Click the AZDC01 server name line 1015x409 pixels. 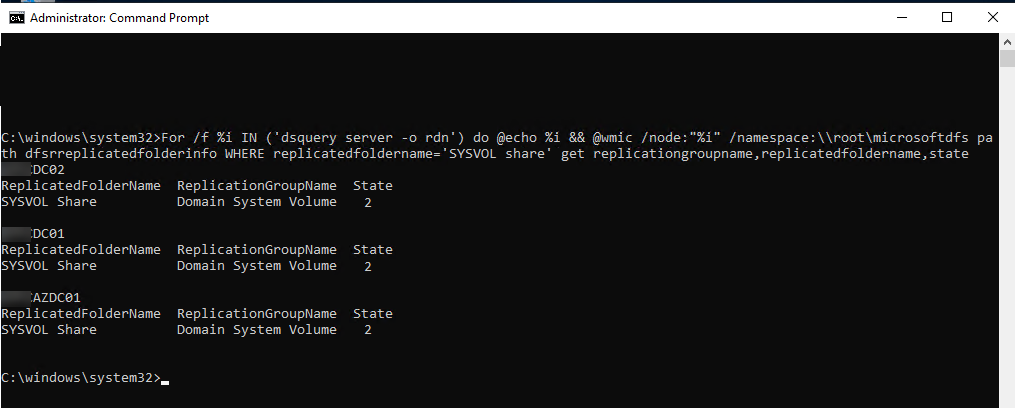pyautogui.click(x=41, y=298)
